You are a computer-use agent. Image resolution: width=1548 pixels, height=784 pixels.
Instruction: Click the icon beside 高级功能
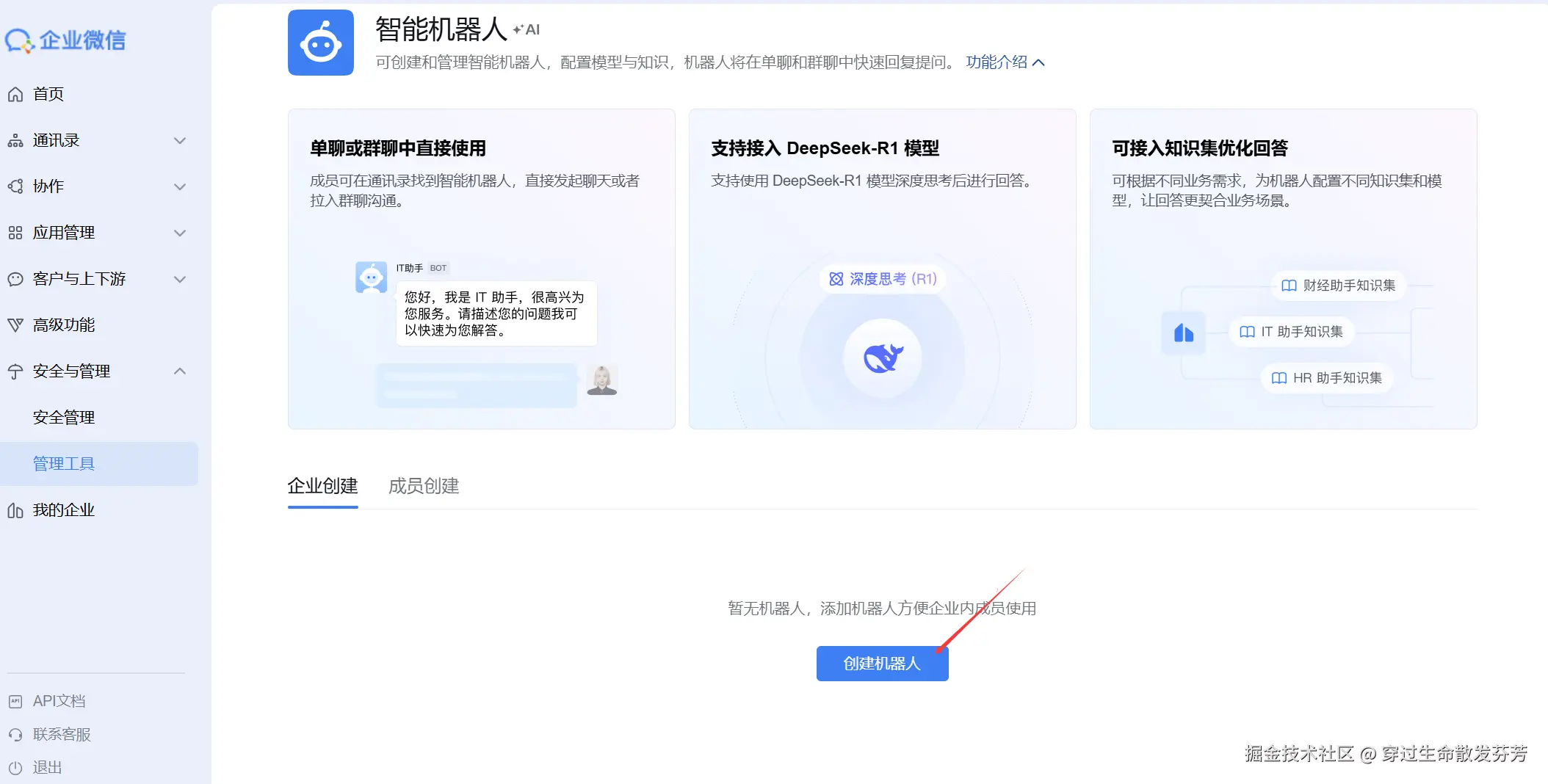click(15, 325)
